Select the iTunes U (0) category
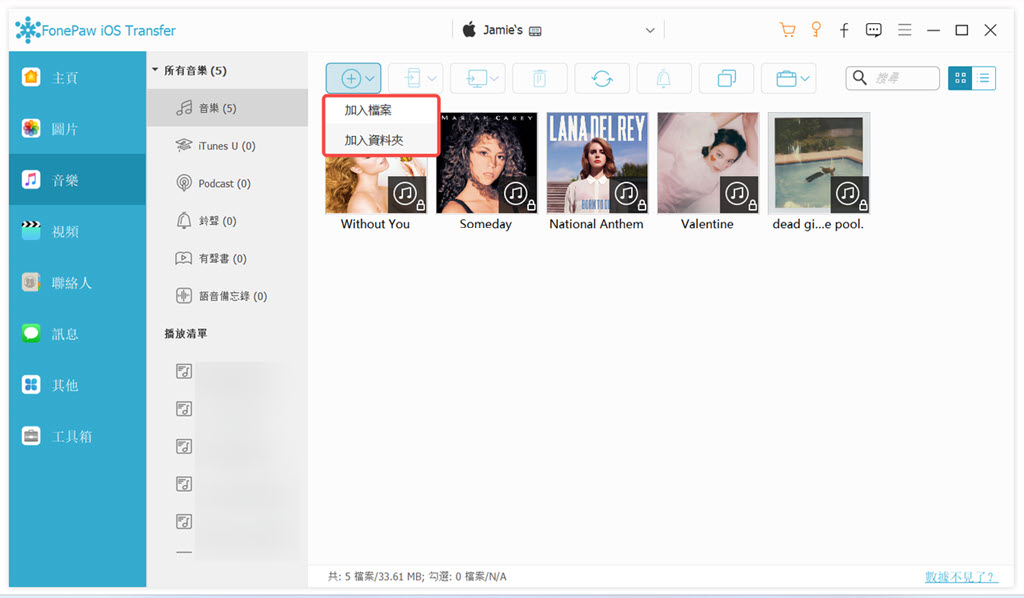 click(227, 146)
